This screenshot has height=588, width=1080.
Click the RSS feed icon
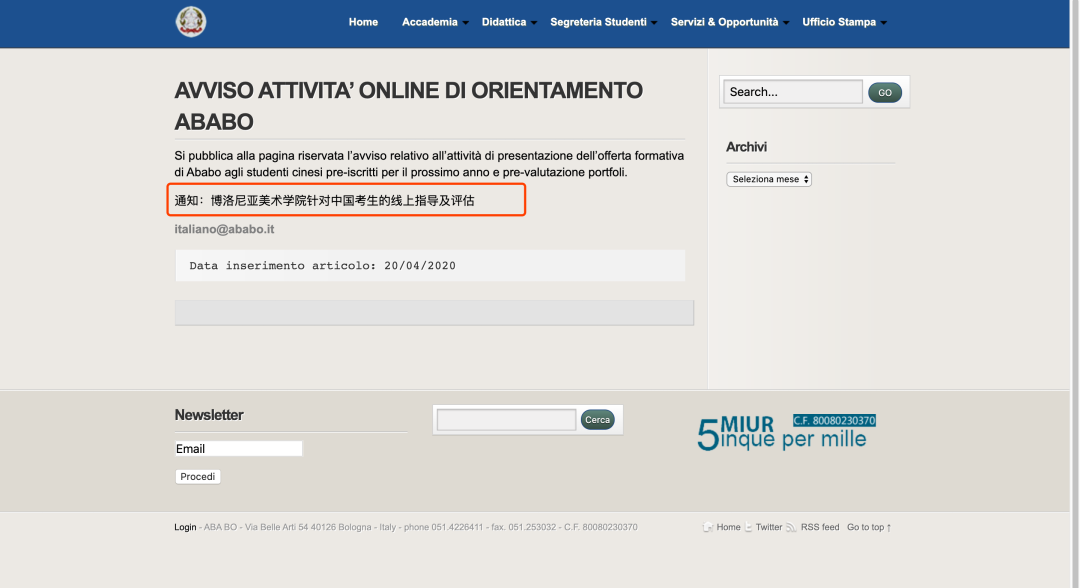click(791, 527)
